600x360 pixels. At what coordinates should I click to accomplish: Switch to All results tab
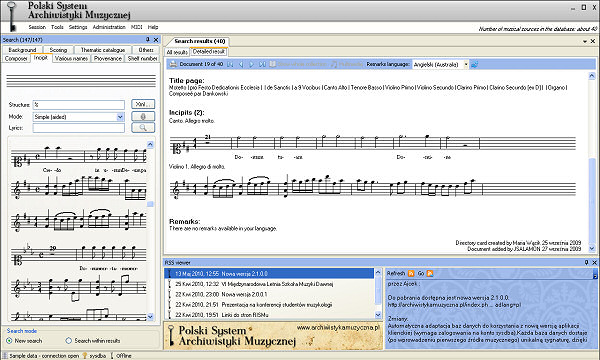coord(177,52)
